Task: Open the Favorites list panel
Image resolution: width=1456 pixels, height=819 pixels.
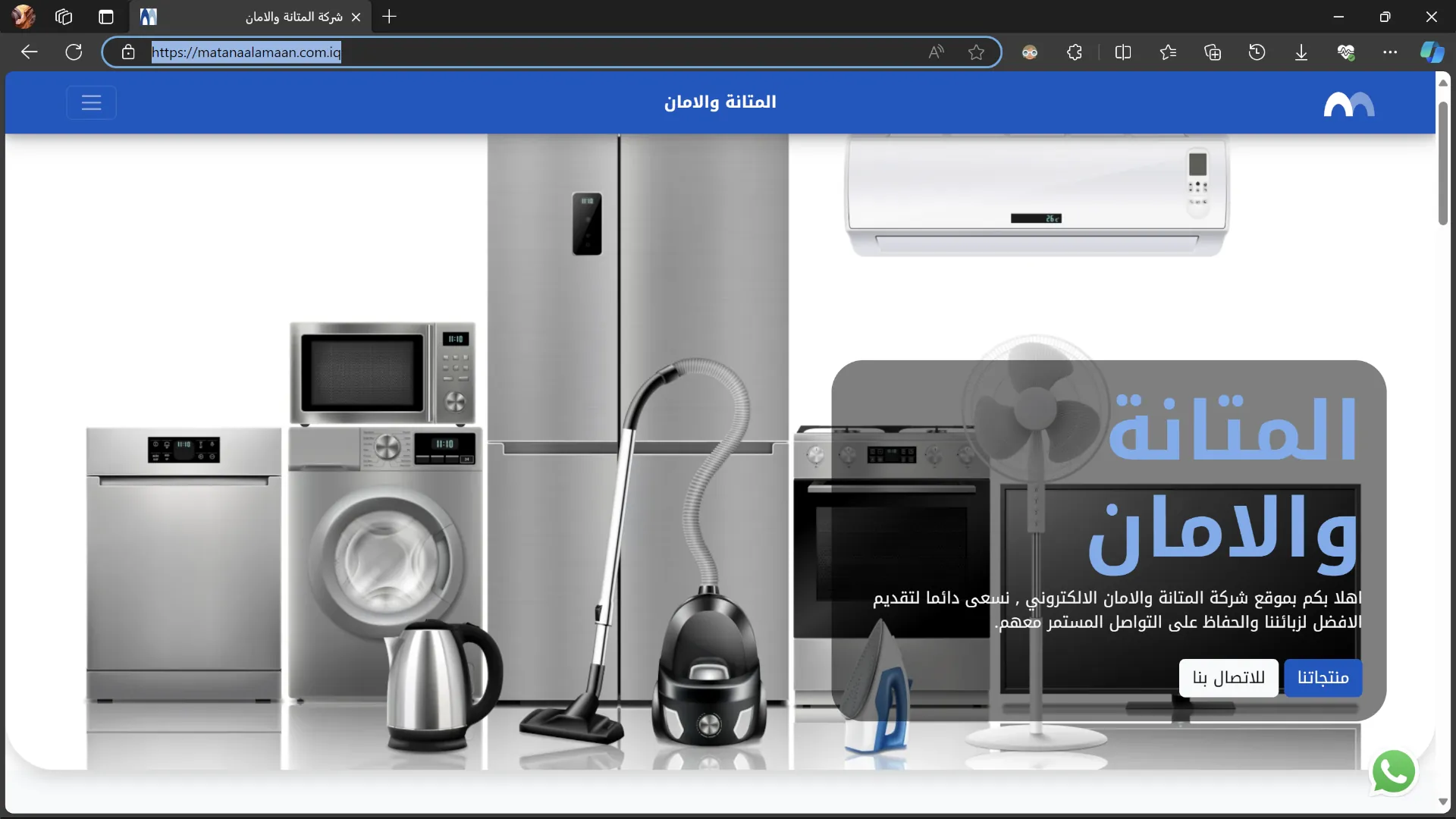Action: pos(1168,52)
